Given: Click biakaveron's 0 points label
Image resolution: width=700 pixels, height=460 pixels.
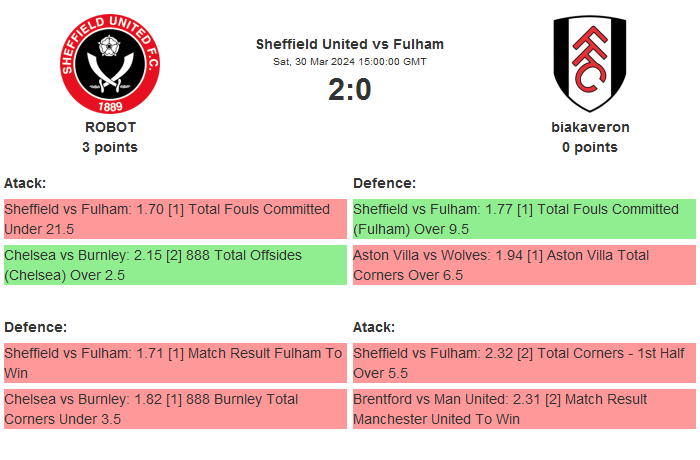Looking at the screenshot, I should coord(590,147).
